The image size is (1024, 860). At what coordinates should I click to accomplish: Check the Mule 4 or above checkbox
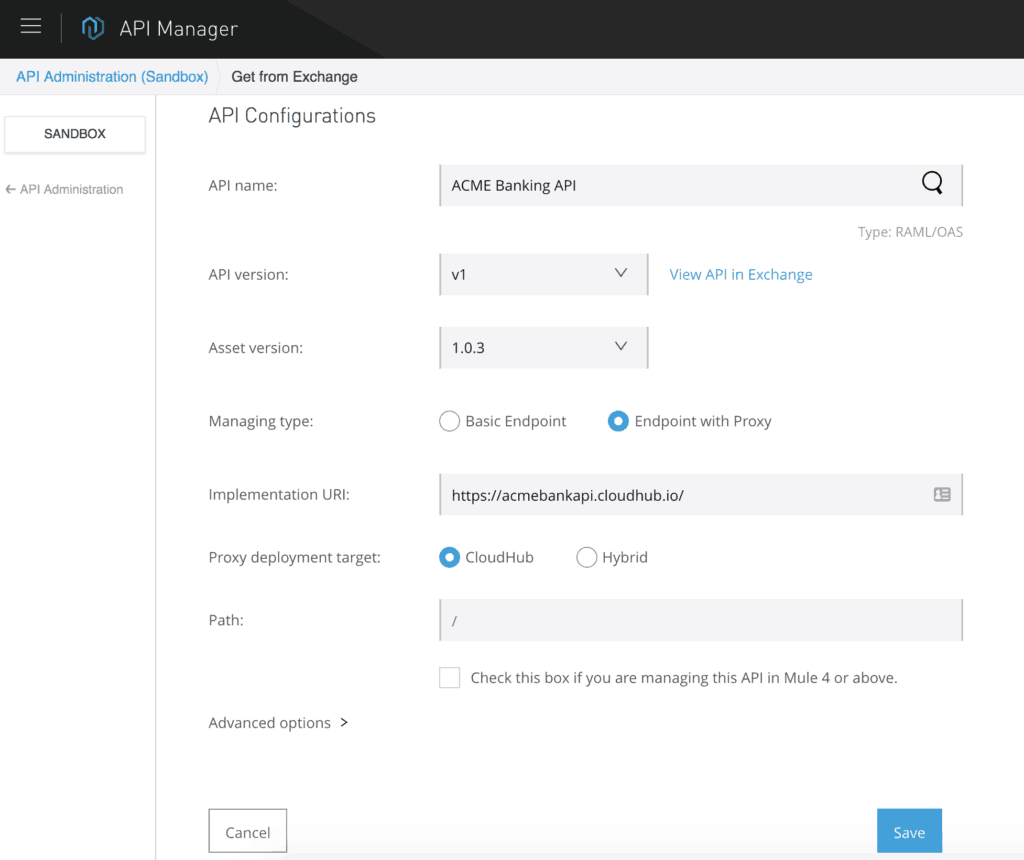tap(449, 677)
